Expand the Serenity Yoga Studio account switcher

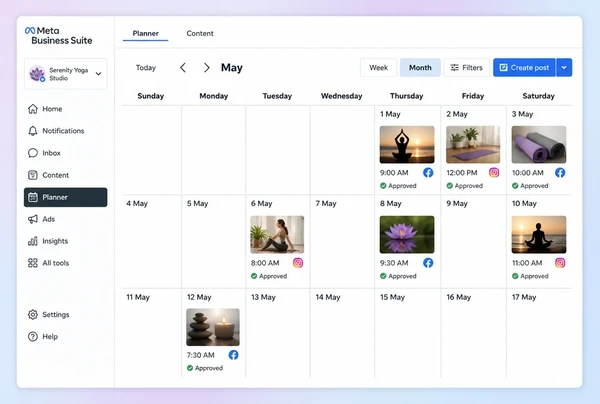point(98,74)
